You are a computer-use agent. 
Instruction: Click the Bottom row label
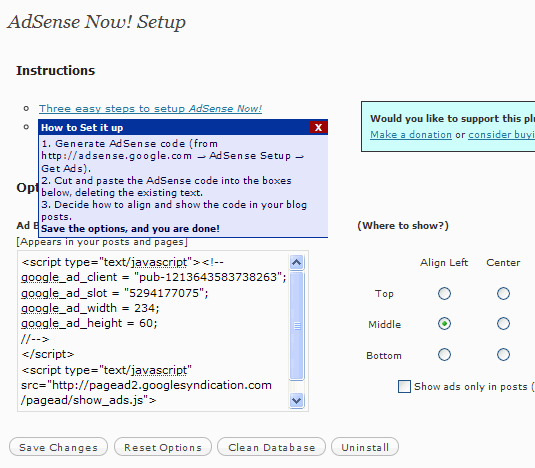384,356
